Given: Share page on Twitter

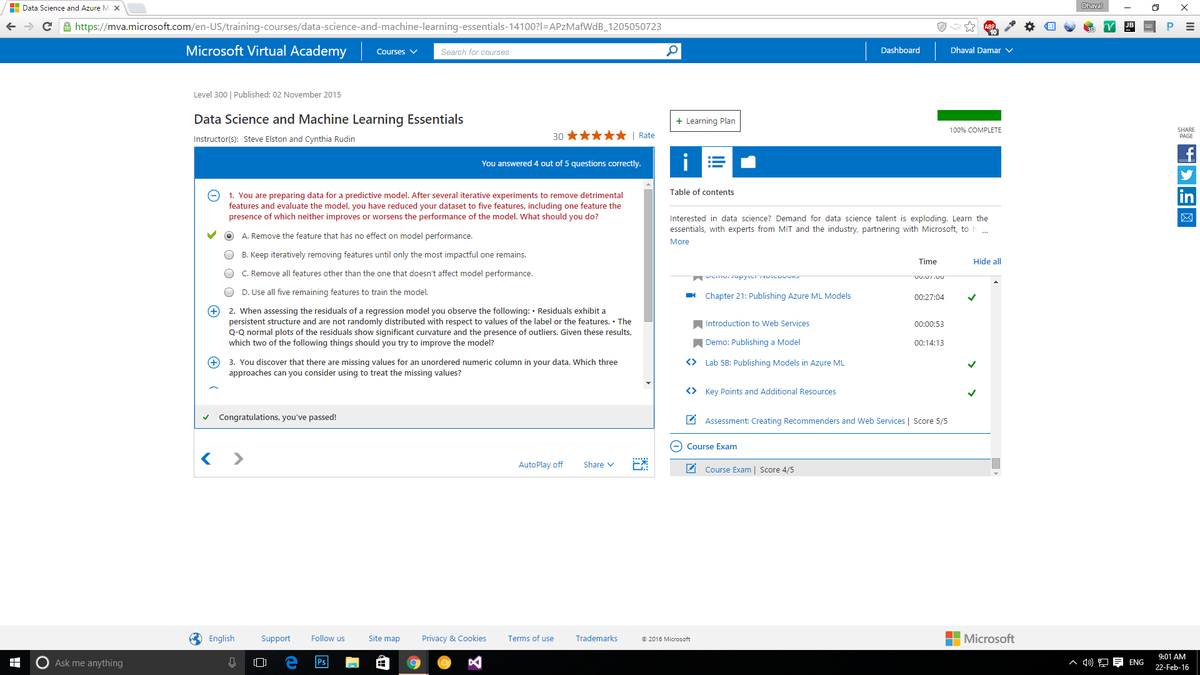Looking at the screenshot, I should (1187, 175).
